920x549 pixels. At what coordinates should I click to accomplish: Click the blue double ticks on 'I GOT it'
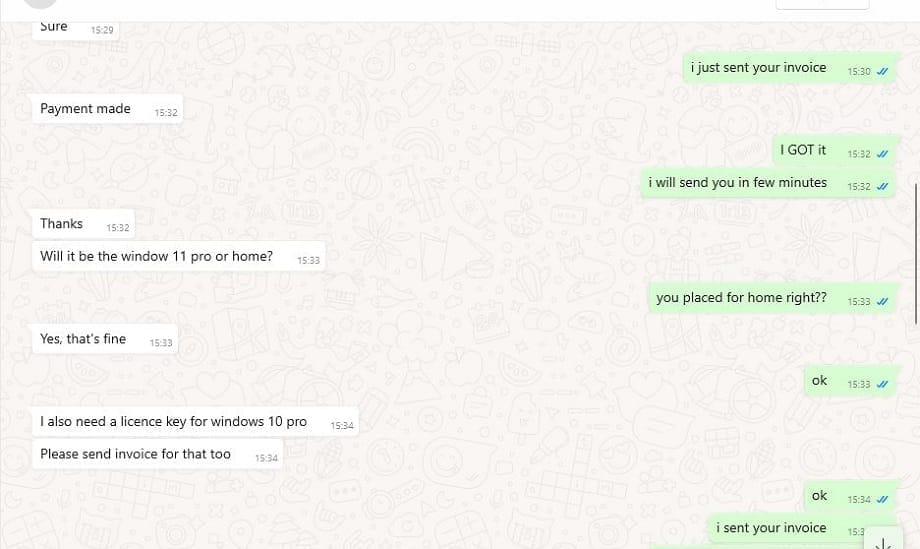(x=882, y=154)
